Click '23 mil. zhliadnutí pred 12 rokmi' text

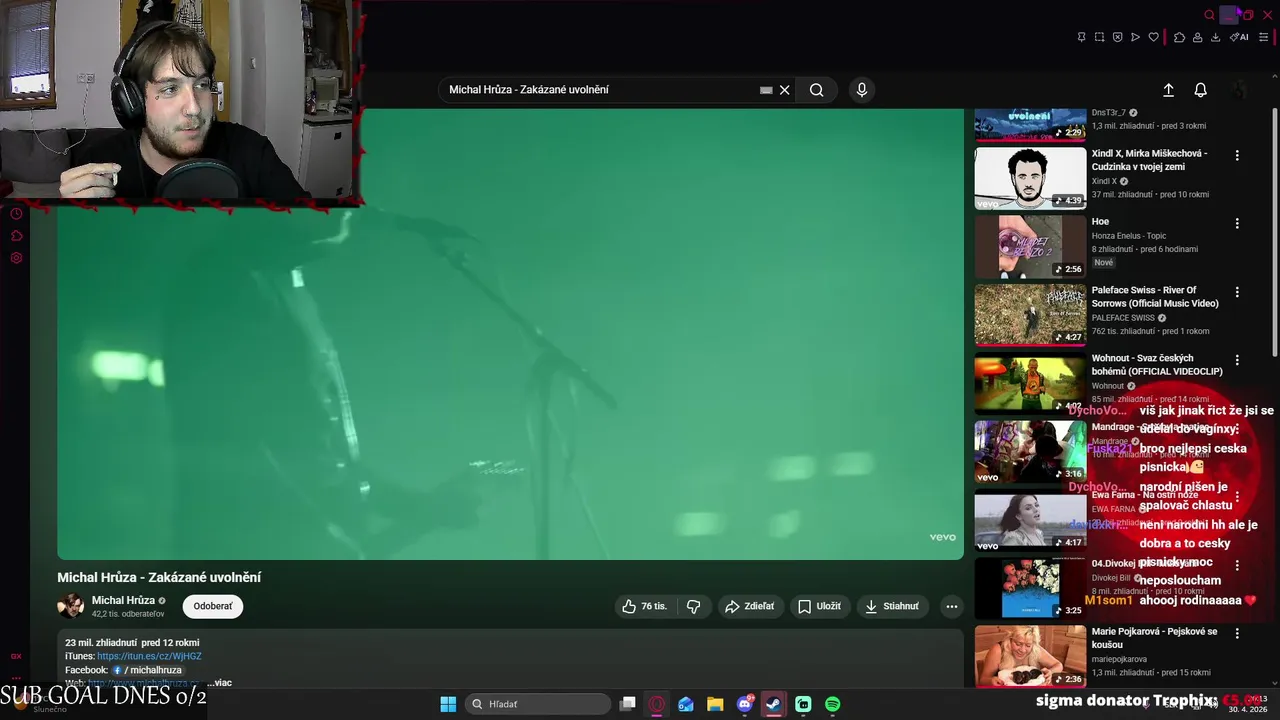coord(132,642)
